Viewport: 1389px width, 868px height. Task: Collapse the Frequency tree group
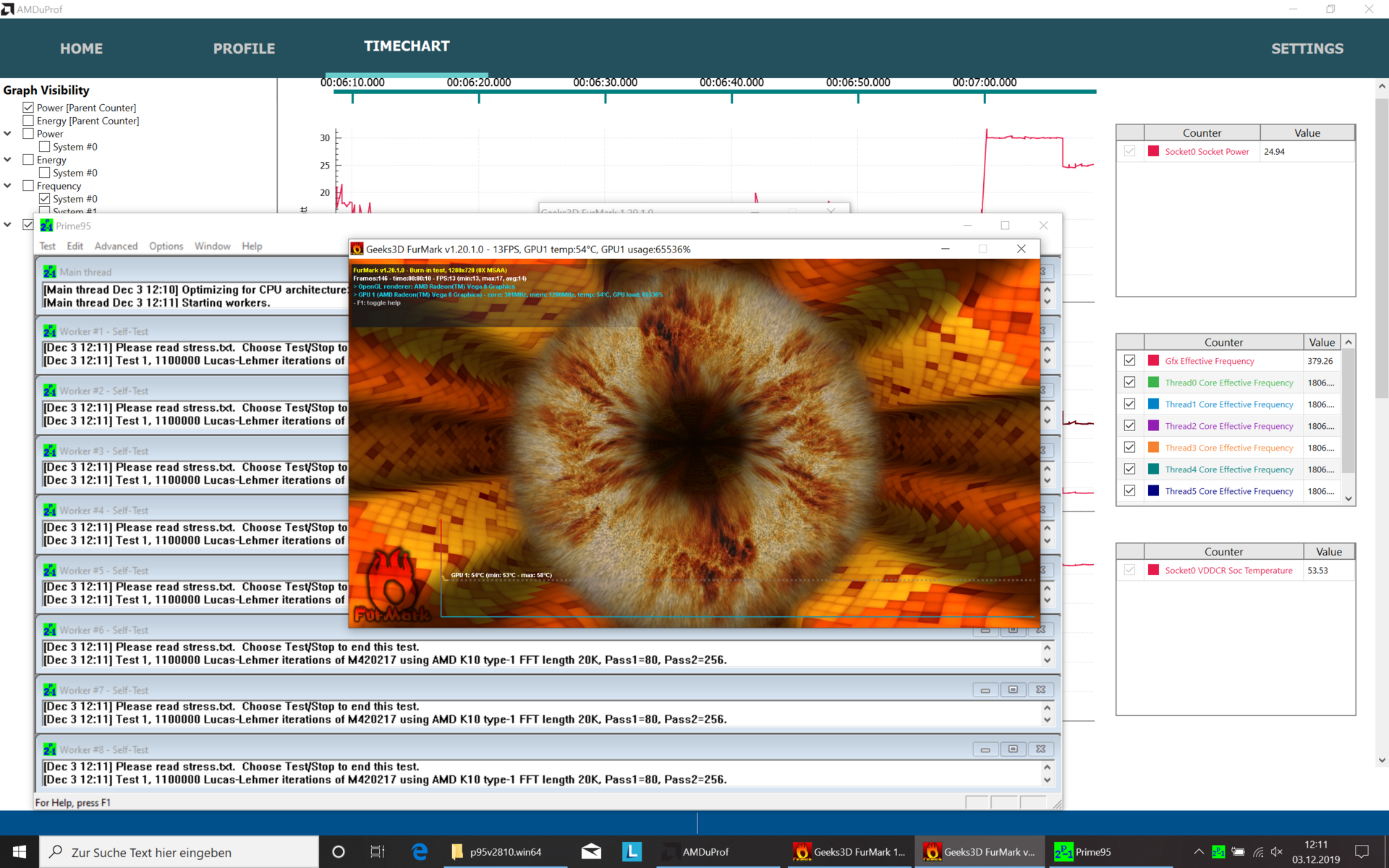(x=7, y=185)
